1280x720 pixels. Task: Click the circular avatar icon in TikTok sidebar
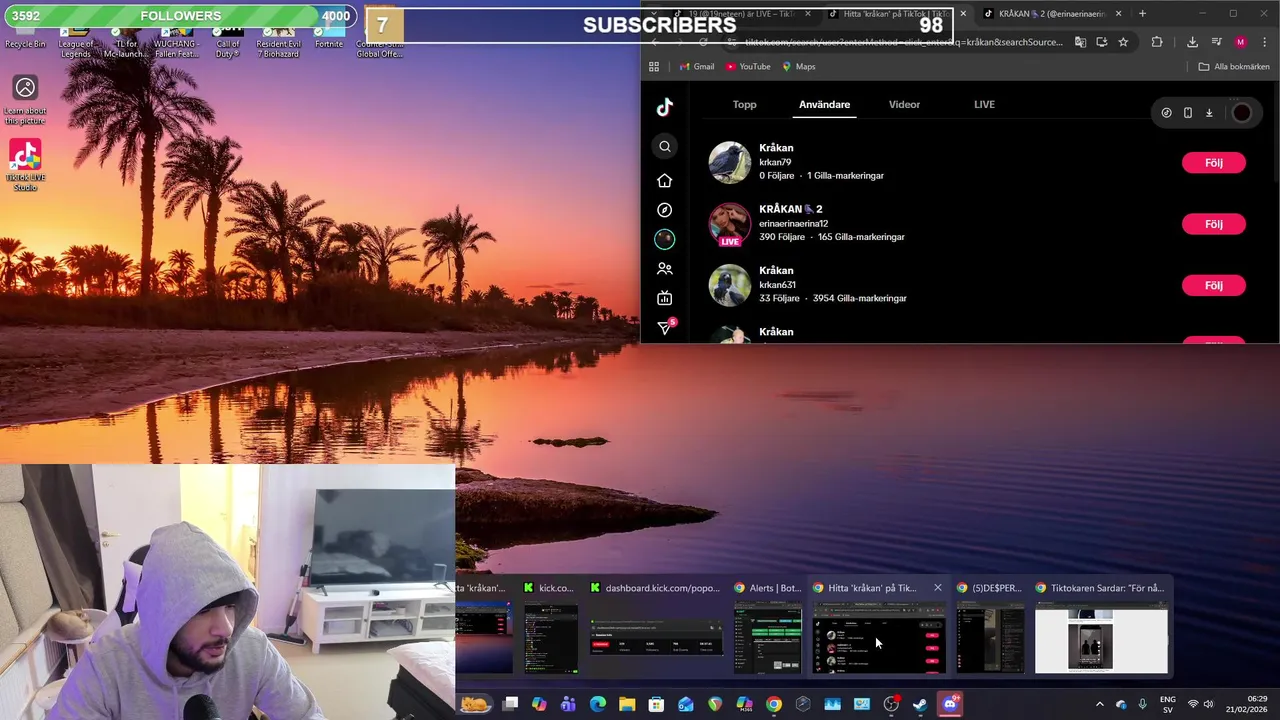pos(665,239)
